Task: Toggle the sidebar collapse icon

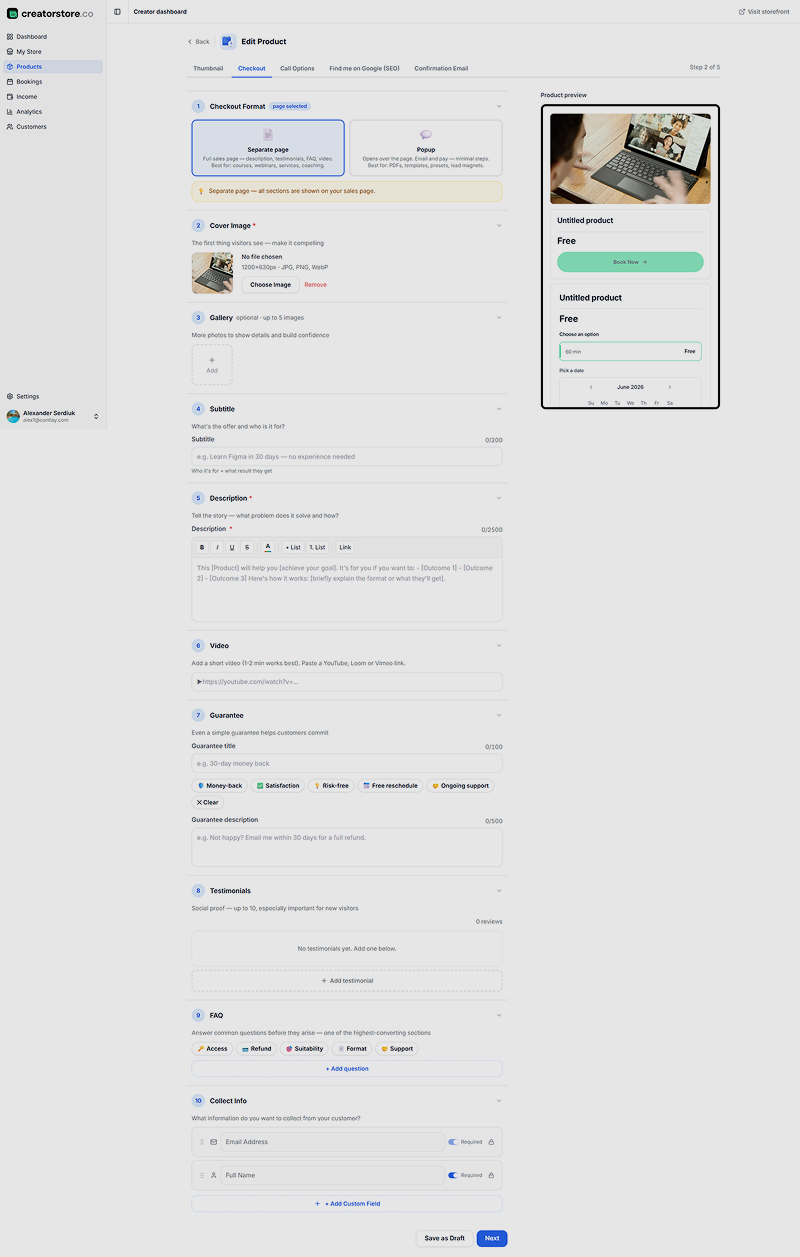Action: pyautogui.click(x=117, y=12)
